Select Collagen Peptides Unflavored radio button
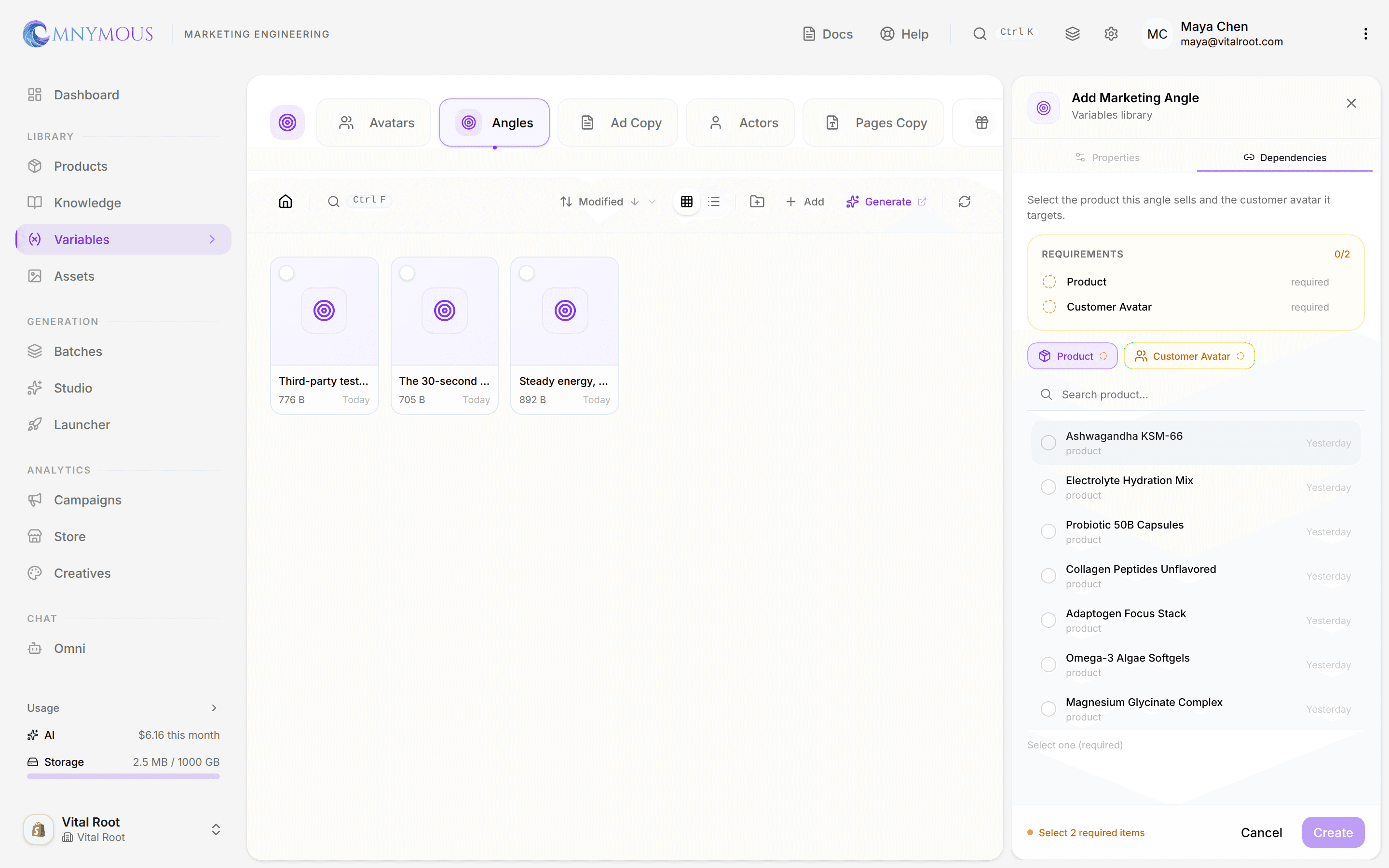Image resolution: width=1389 pixels, height=868 pixels. [x=1049, y=576]
